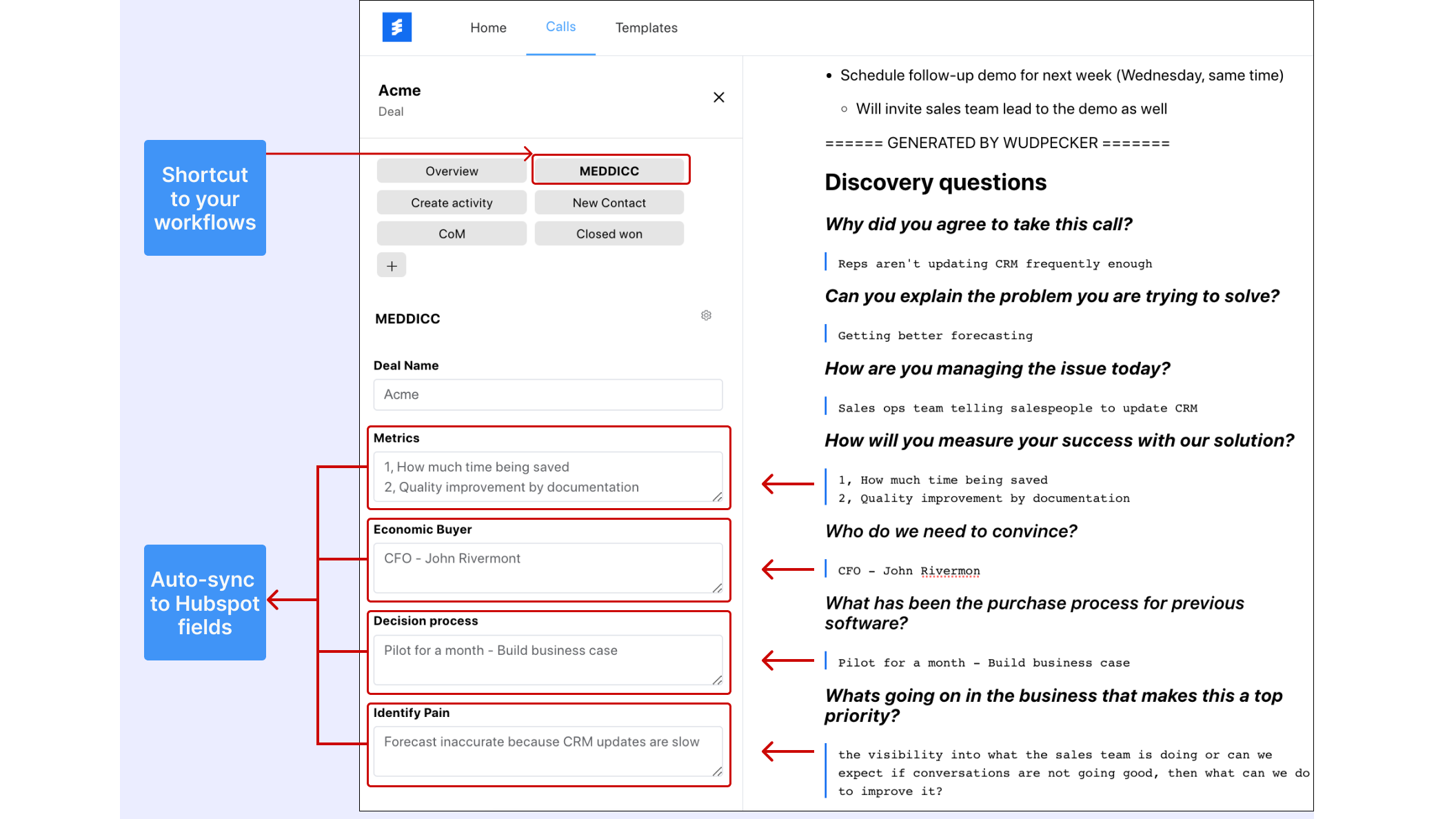Image resolution: width=1456 pixels, height=819 pixels.
Task: Go to the Templates tab
Action: tap(646, 28)
